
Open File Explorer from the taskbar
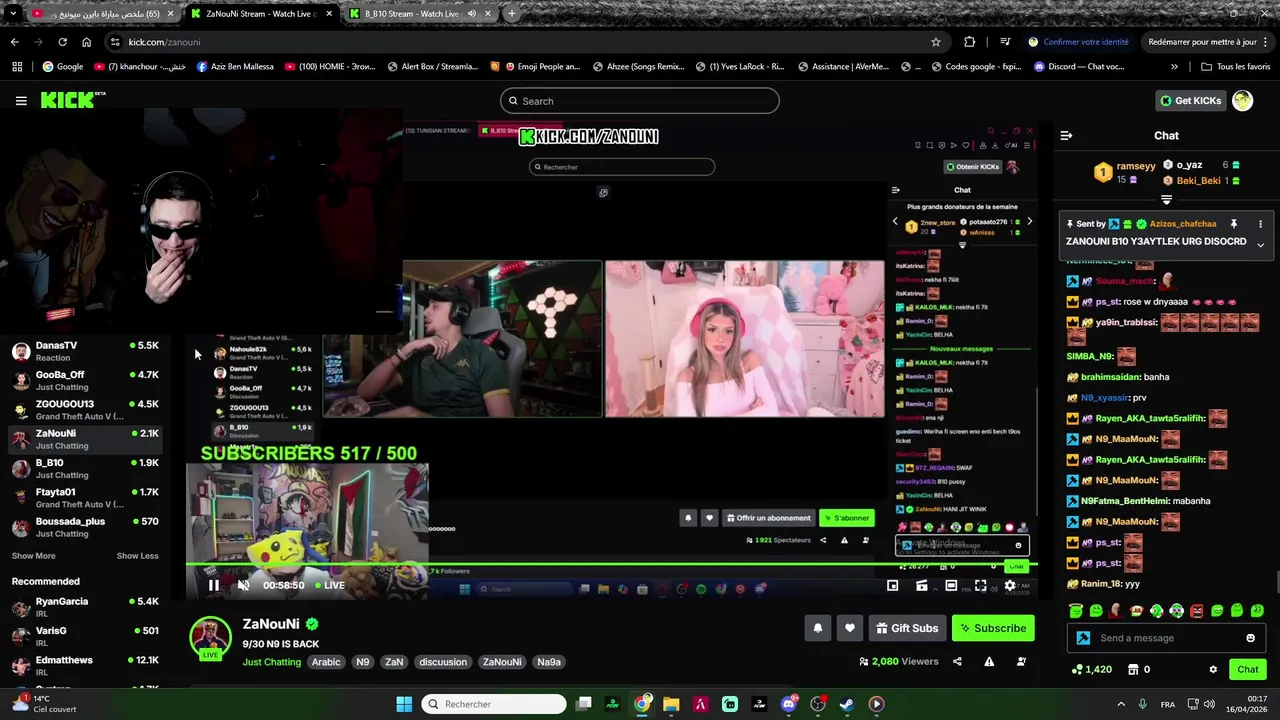[671, 704]
